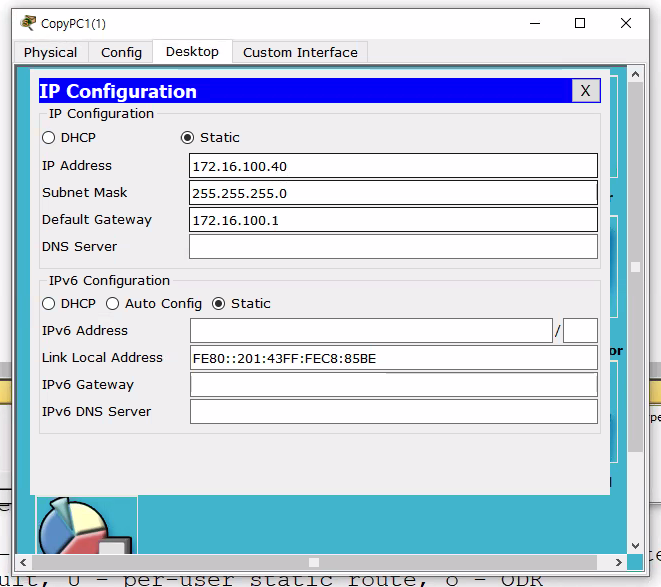Click the horizontal scrollbar thumb
Screen dimensions: 661x587
tap(314, 562)
